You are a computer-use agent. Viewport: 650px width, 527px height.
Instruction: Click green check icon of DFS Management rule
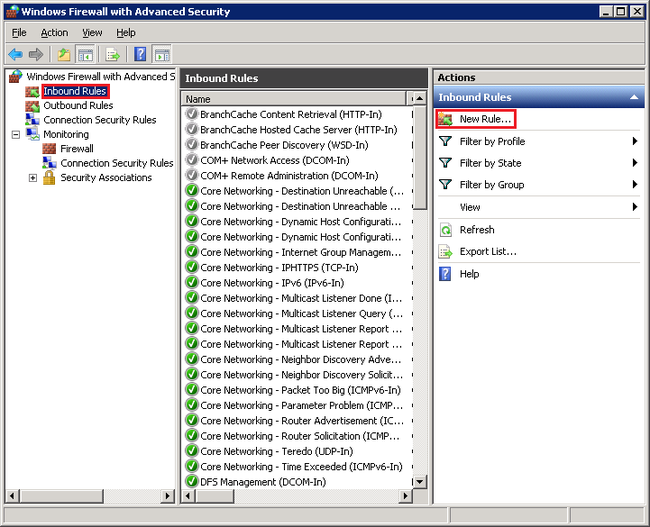coord(192,481)
